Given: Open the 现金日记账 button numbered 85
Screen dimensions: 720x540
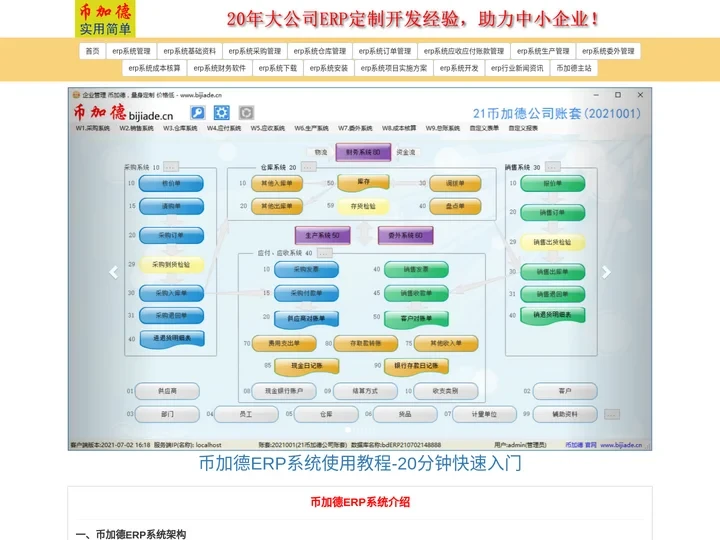Looking at the screenshot, I should (x=307, y=366).
